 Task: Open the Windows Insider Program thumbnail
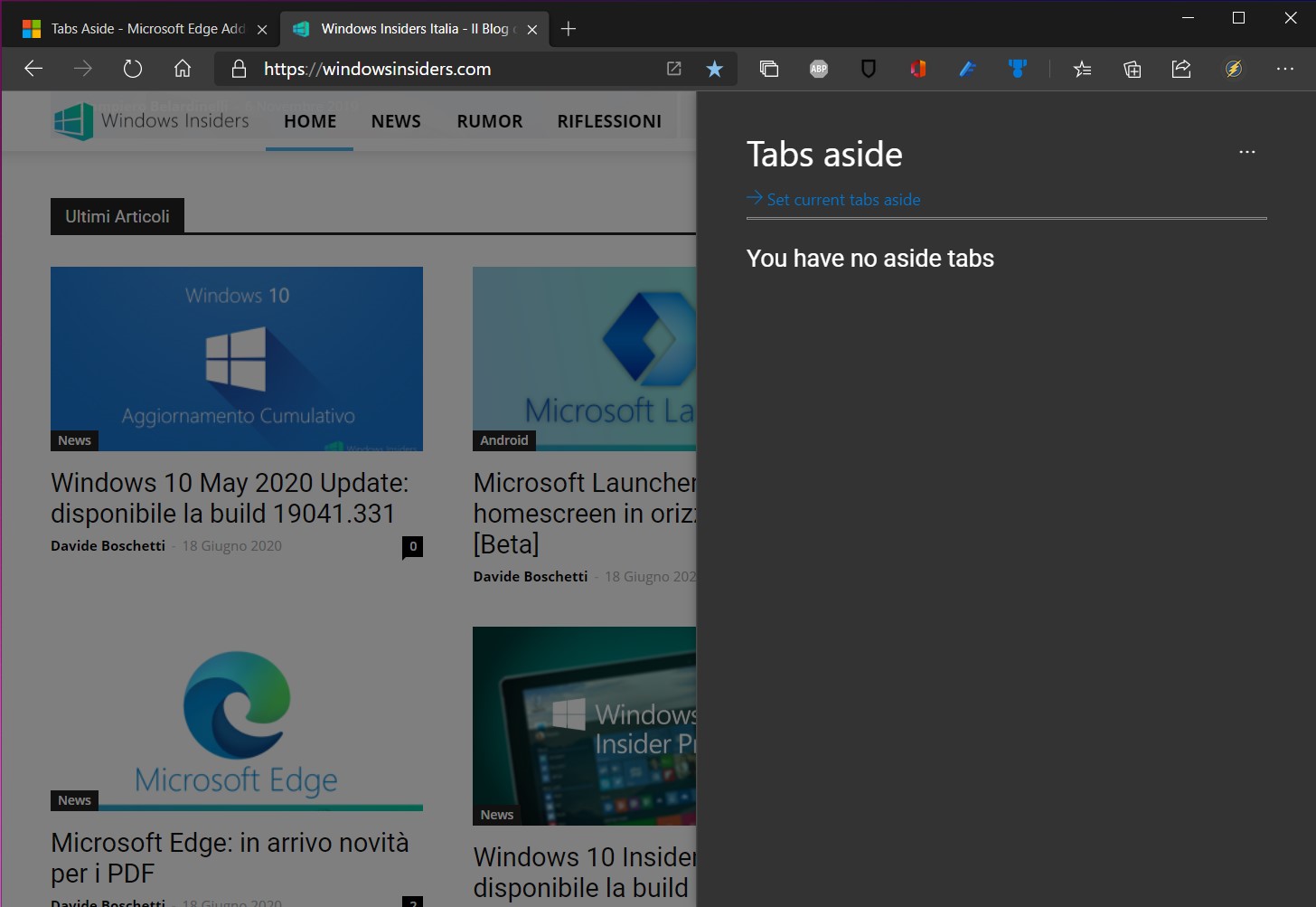tap(584, 726)
